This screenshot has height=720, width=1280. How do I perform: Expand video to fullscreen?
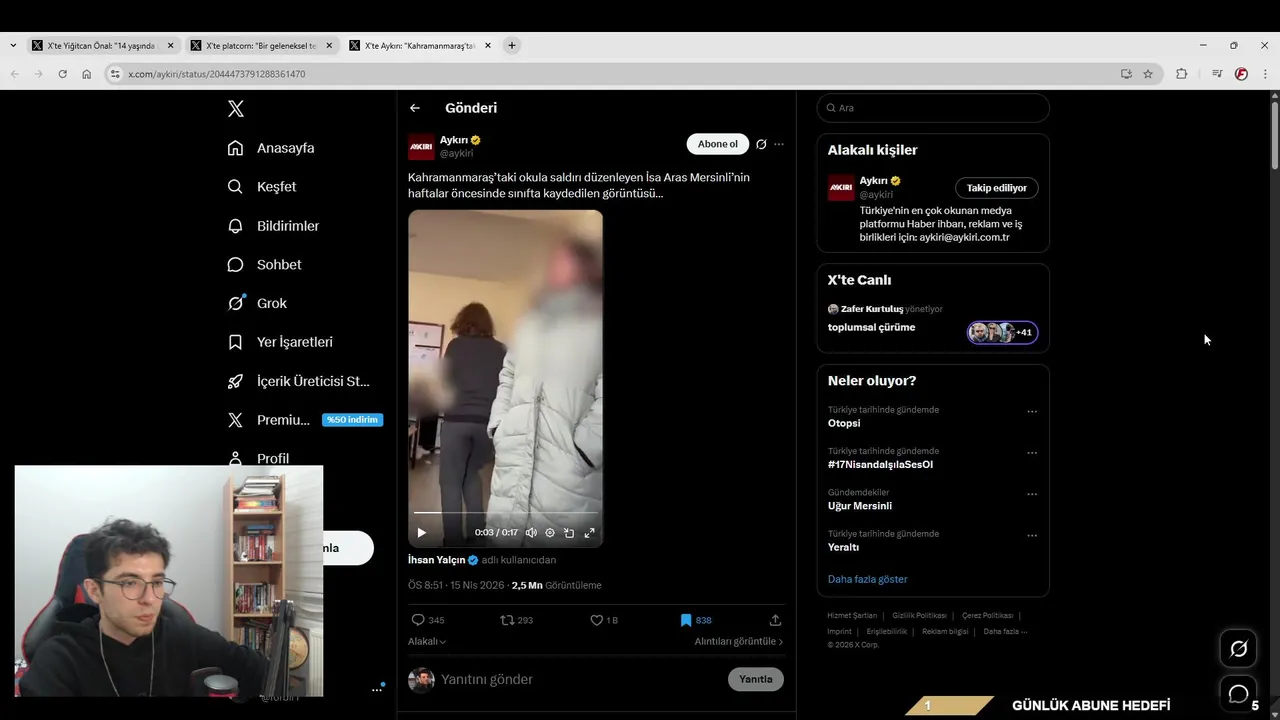[x=589, y=533]
